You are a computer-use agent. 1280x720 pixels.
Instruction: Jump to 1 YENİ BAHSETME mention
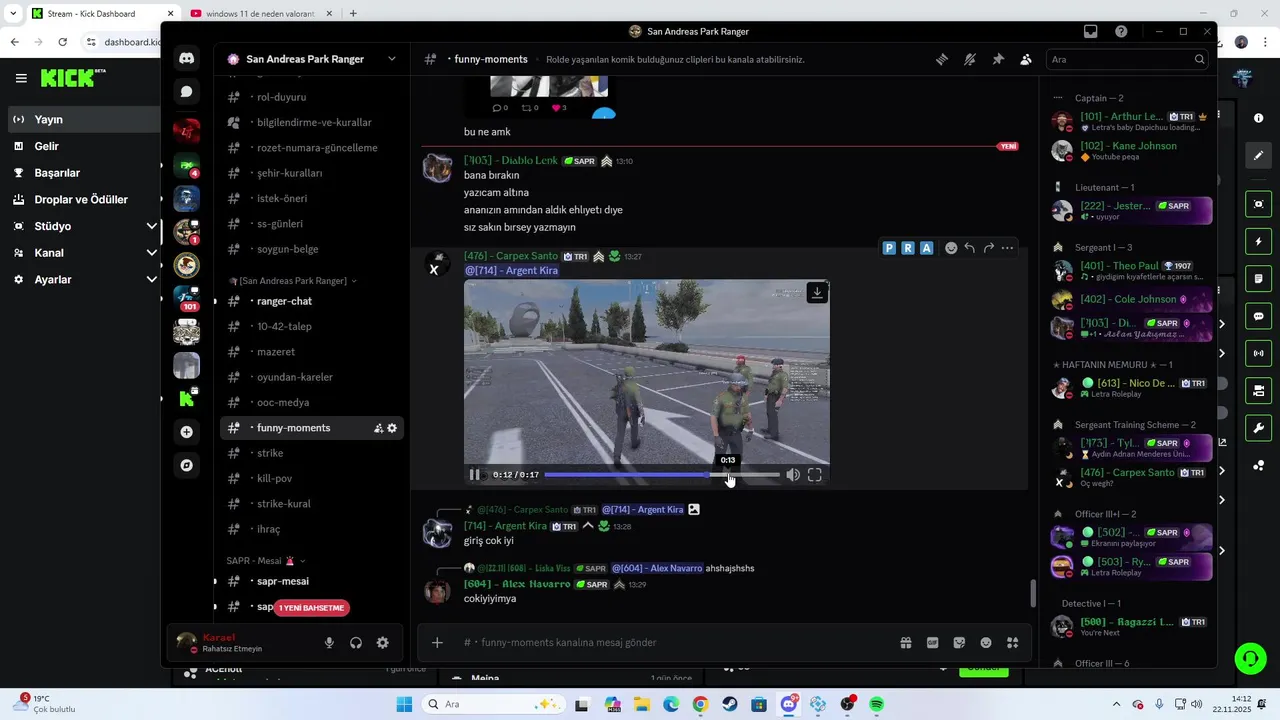click(x=311, y=608)
